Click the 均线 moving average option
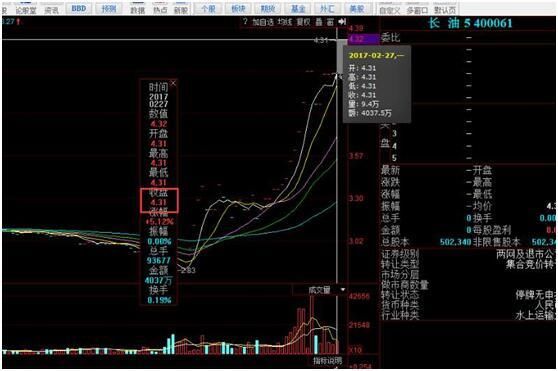This screenshot has width=558, height=371. point(285,22)
